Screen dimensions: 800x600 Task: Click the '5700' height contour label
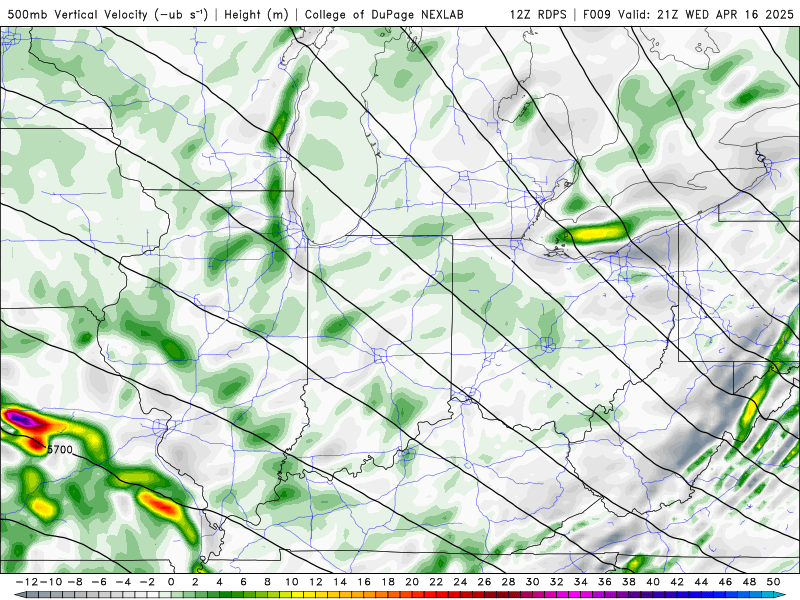60,450
